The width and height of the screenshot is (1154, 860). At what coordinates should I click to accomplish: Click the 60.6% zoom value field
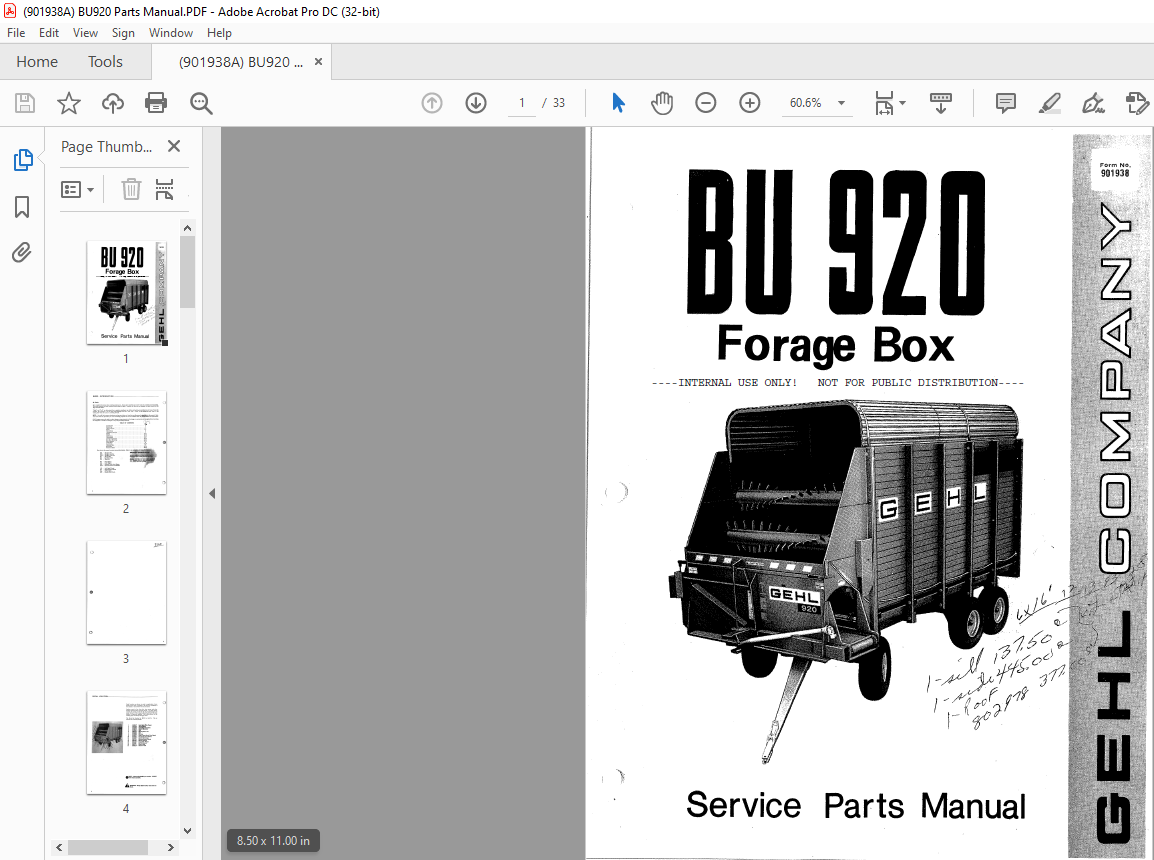[x=806, y=103]
